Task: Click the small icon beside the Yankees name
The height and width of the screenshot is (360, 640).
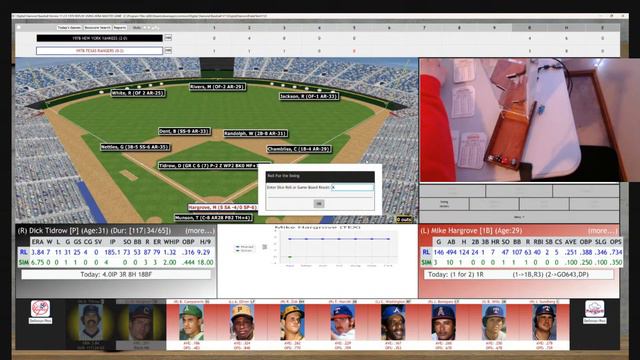Action: coord(168,38)
